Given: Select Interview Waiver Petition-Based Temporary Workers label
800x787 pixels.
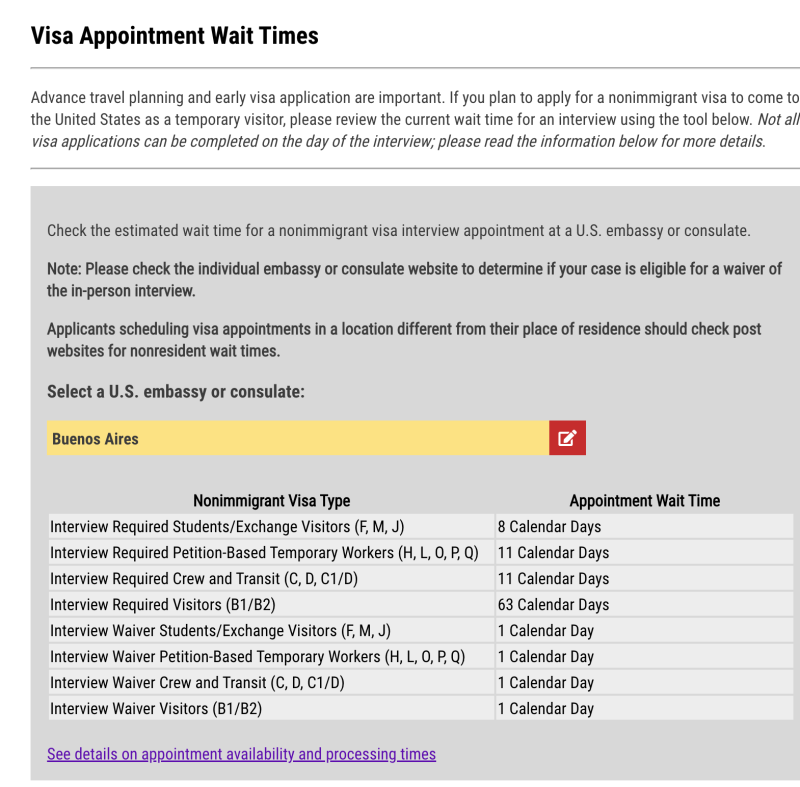Looking at the screenshot, I should 258,657.
